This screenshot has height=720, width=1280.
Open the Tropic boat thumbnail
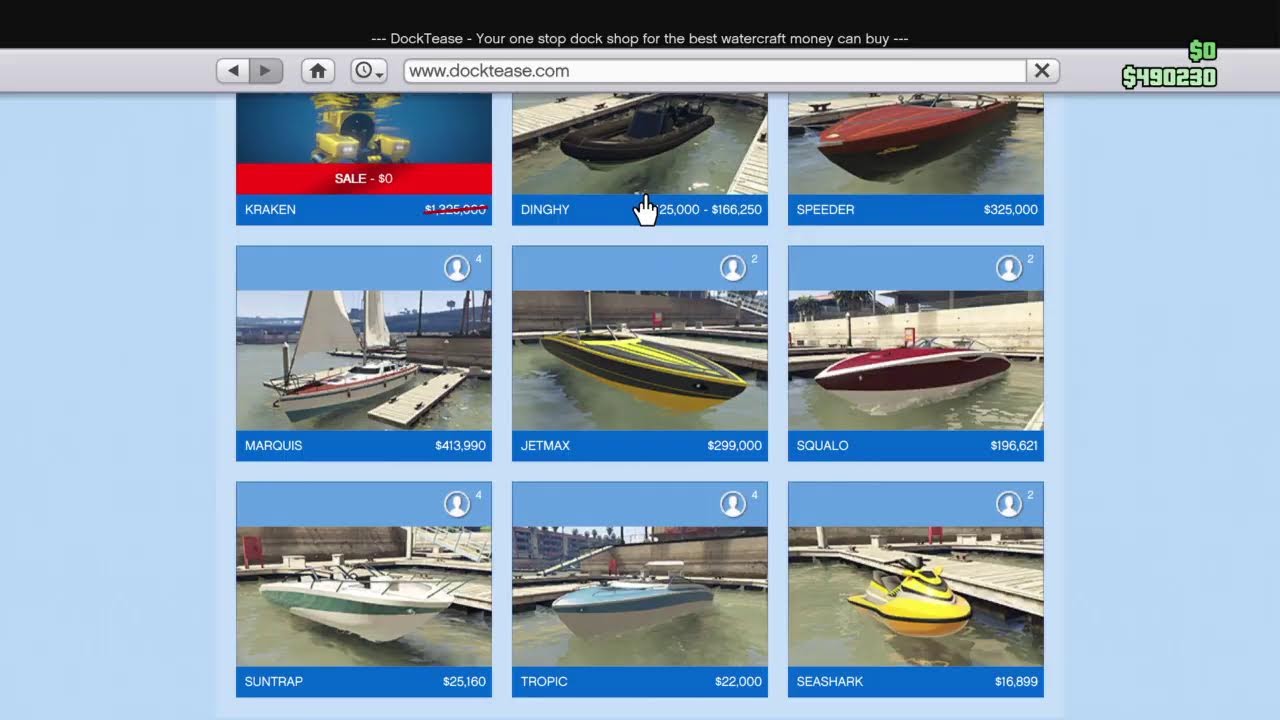[640, 596]
